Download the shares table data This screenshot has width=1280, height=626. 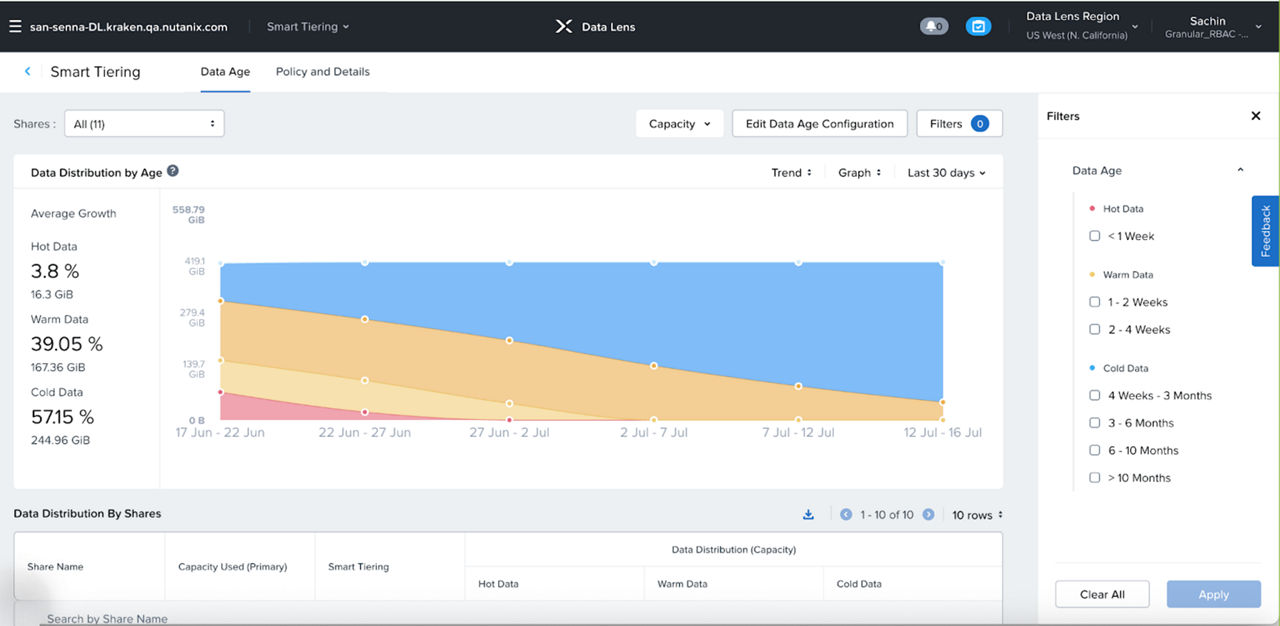tap(809, 515)
